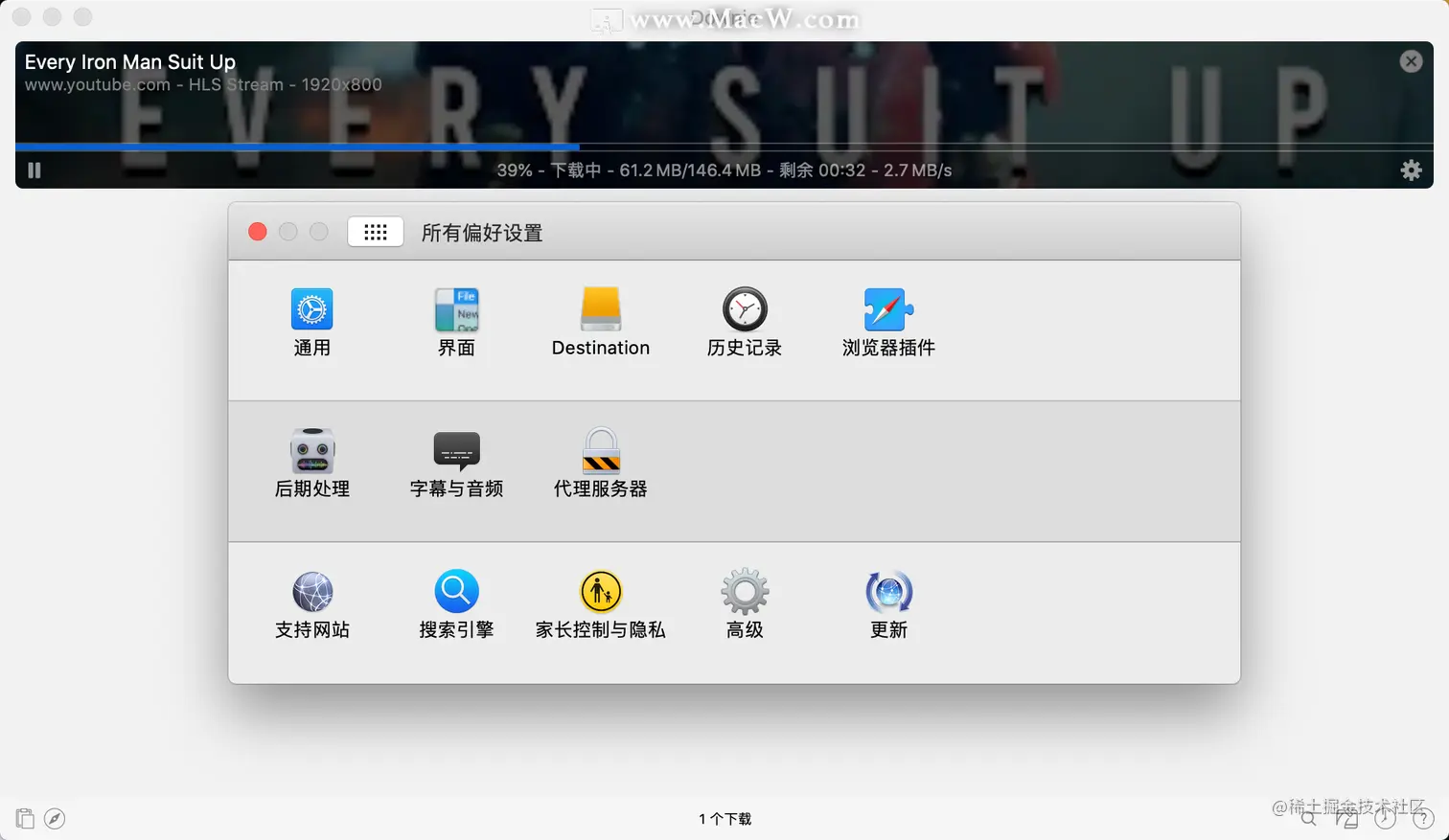Viewport: 1449px width, 840px height.
Task: Click the show-all grid button in preferences toolbar
Action: (376, 232)
